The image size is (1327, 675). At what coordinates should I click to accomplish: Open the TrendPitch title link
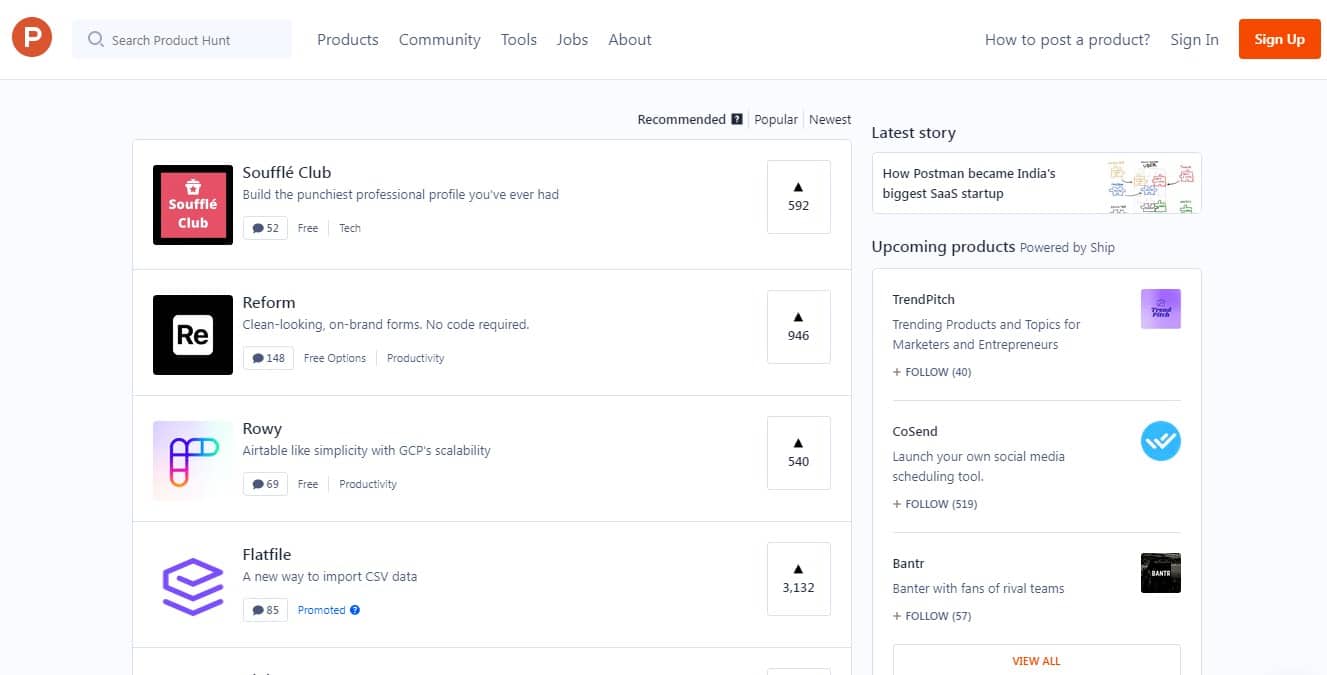tap(924, 299)
